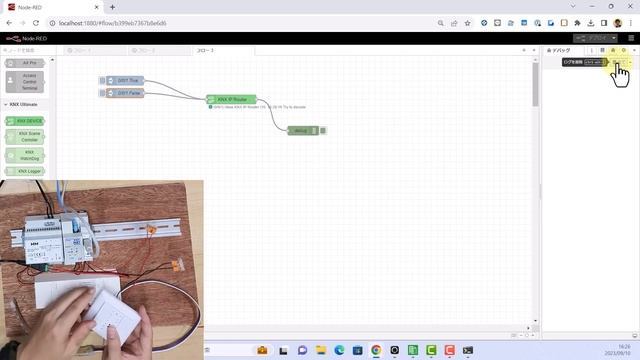Select the KNX Logger palette node
This screenshot has width=640, height=360.
(x=25, y=171)
